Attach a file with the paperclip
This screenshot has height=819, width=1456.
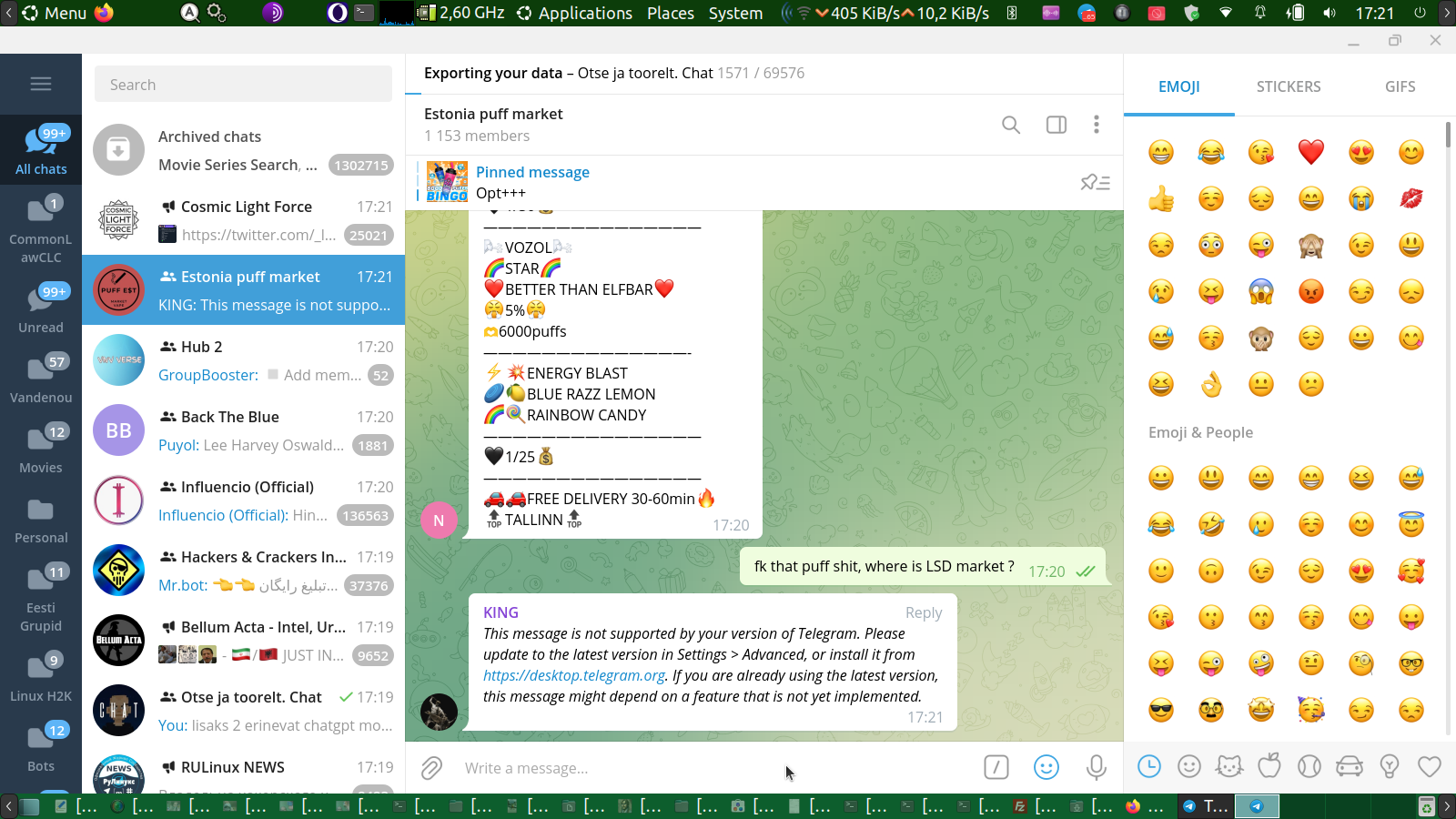(431, 768)
